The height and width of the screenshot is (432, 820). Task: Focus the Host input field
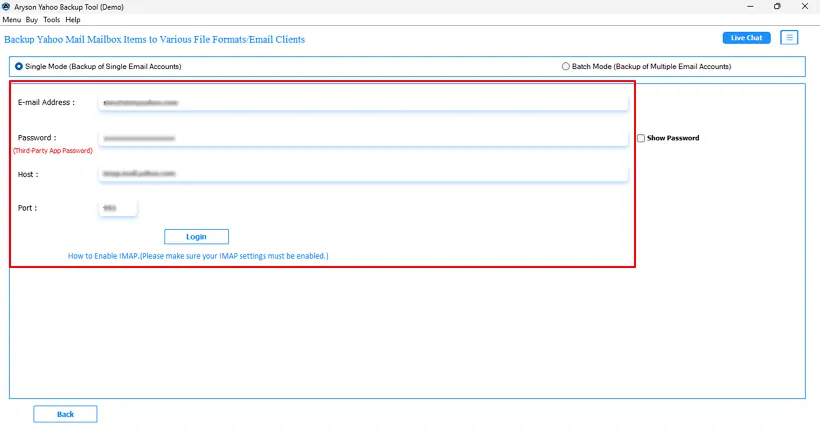point(363,174)
